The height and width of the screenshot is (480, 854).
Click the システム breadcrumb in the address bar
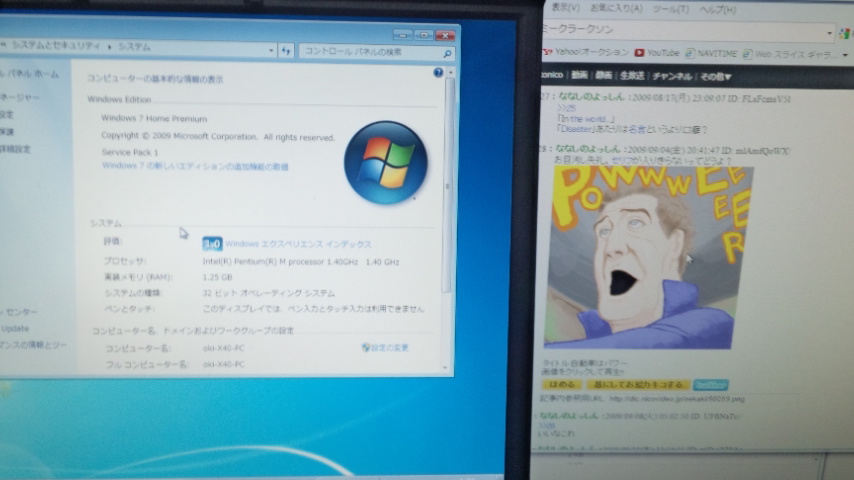(x=134, y=47)
